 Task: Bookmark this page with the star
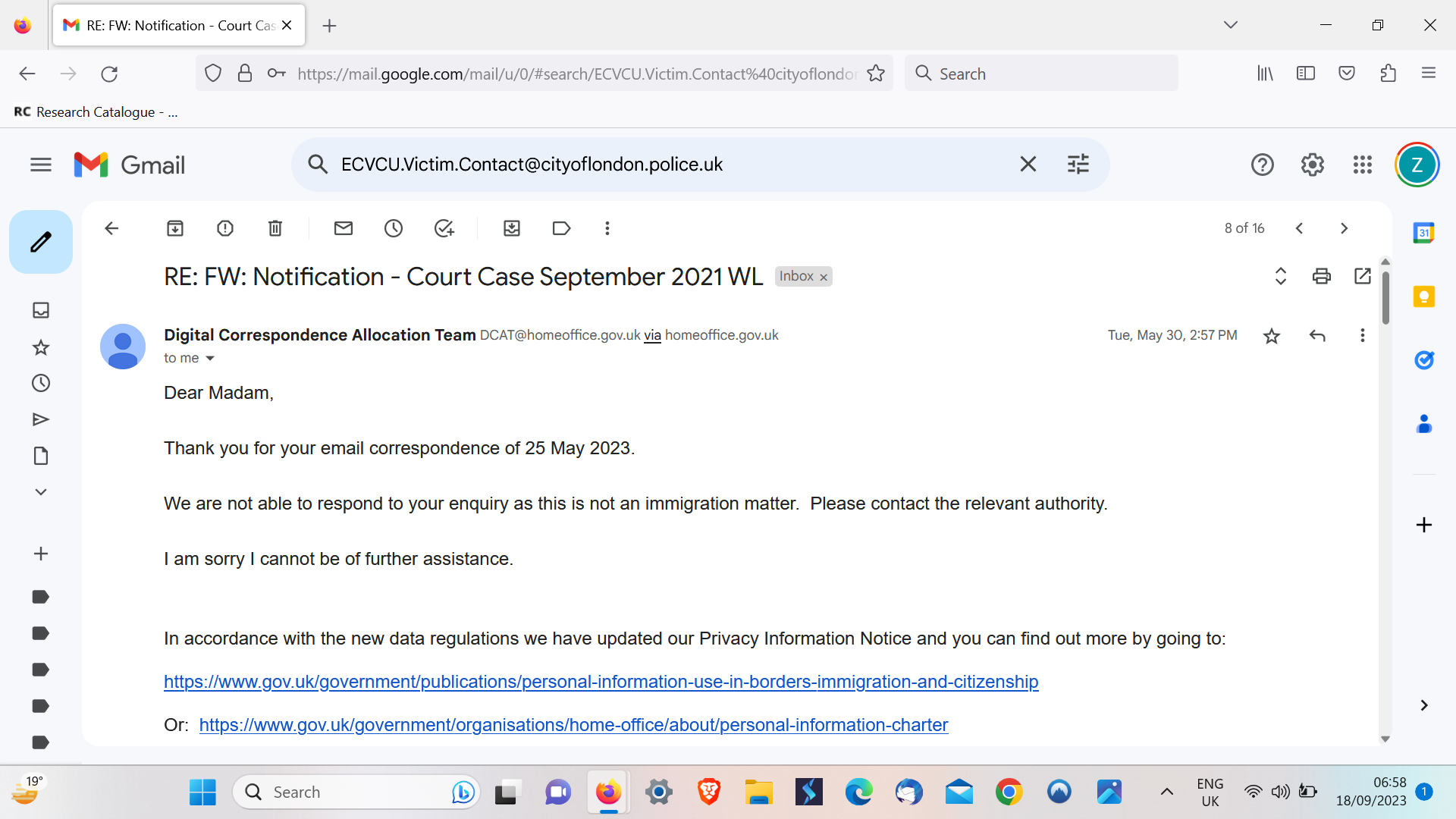tap(876, 74)
